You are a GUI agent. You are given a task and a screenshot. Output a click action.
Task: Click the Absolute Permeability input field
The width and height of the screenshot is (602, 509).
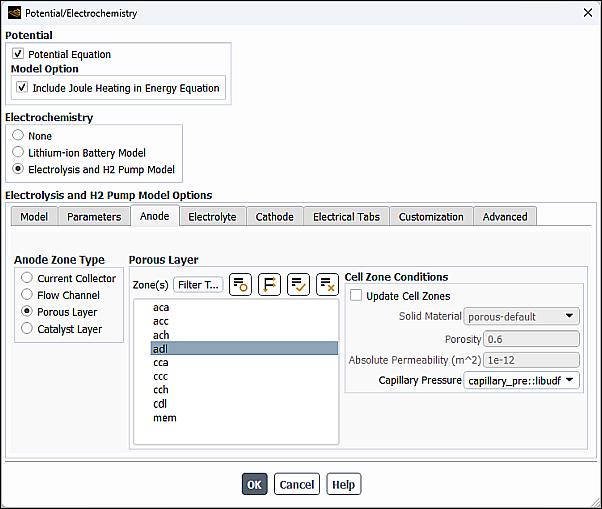point(531,360)
